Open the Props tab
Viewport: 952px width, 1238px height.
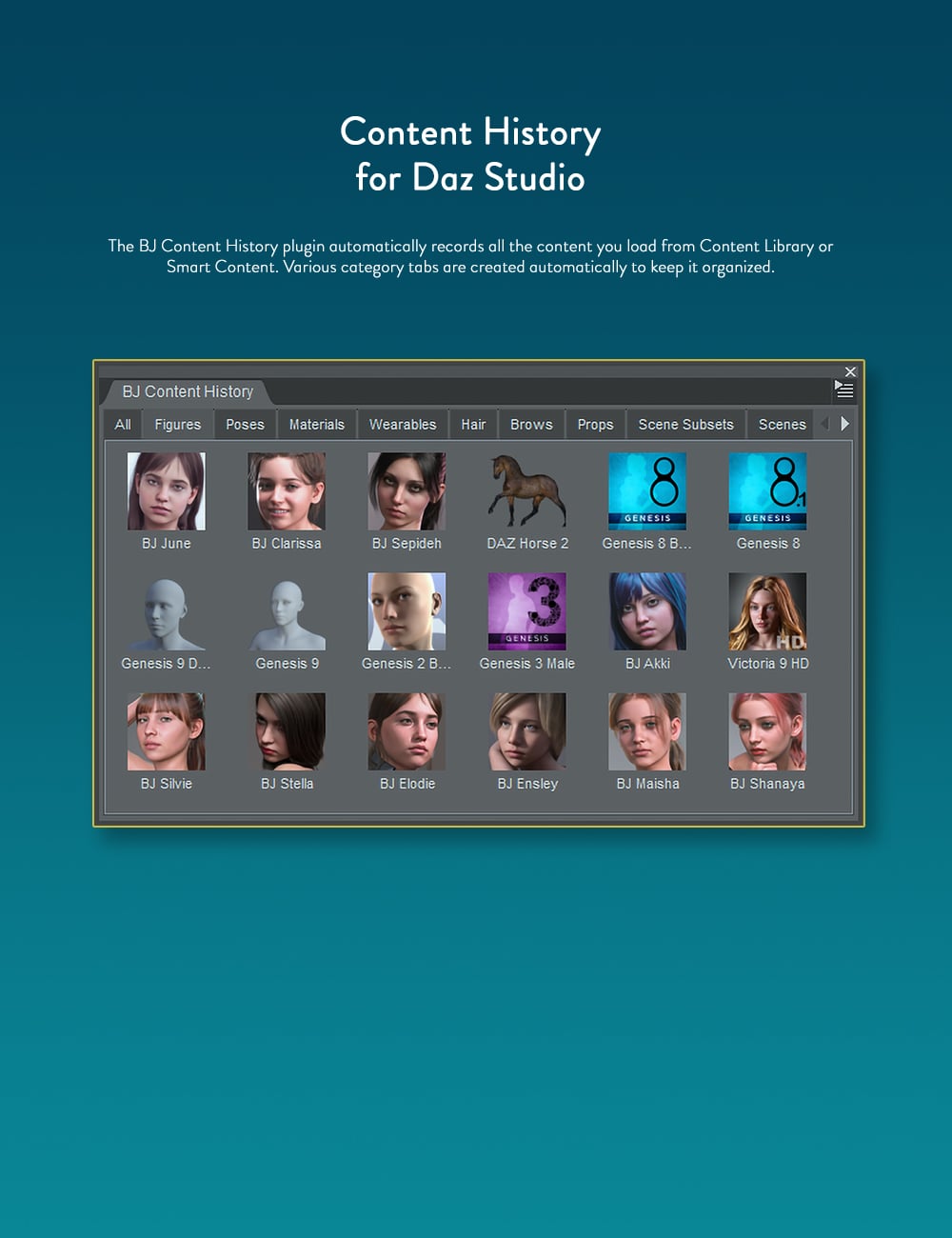pos(595,425)
